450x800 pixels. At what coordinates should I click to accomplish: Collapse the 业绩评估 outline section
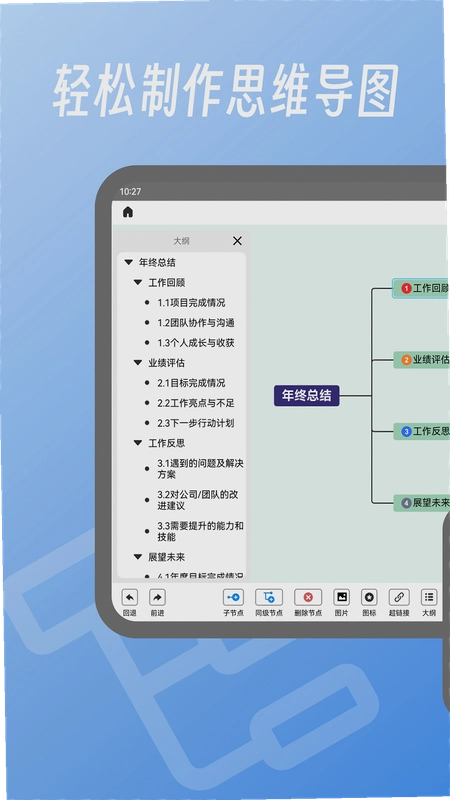click(x=138, y=363)
